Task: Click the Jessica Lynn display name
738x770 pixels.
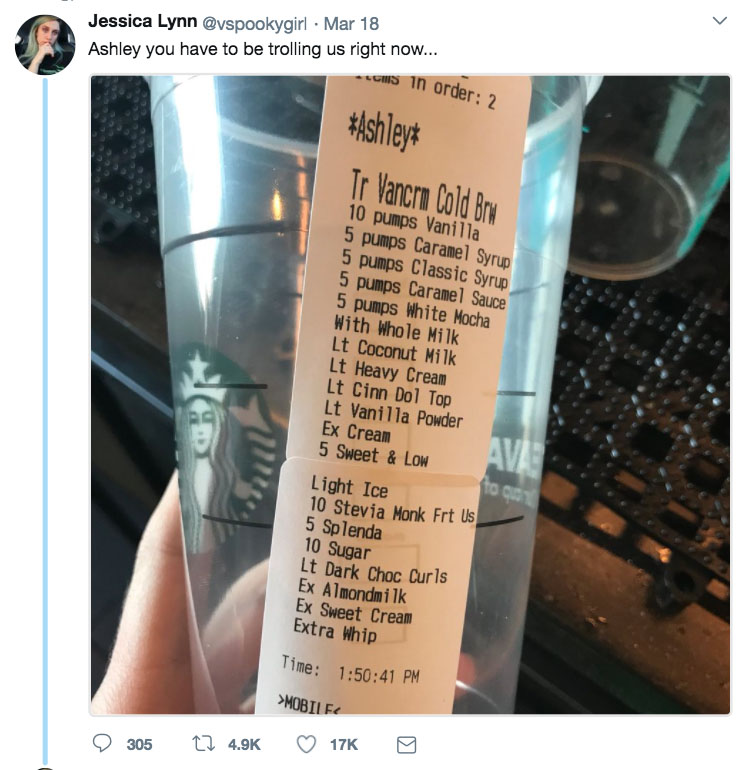Action: pyautogui.click(x=139, y=21)
